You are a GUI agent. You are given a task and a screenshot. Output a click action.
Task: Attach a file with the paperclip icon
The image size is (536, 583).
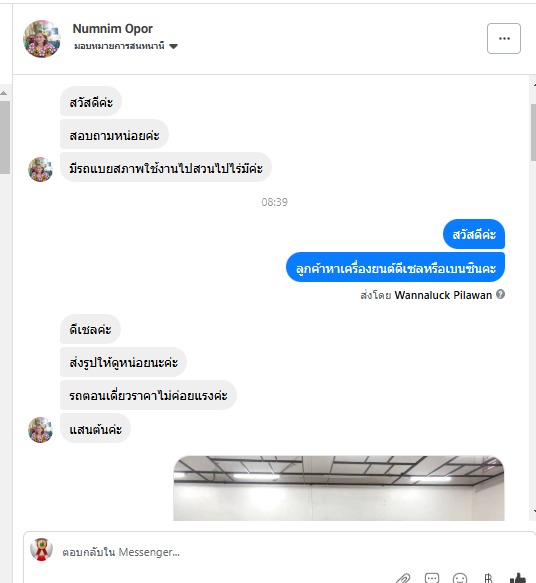tap(403, 579)
